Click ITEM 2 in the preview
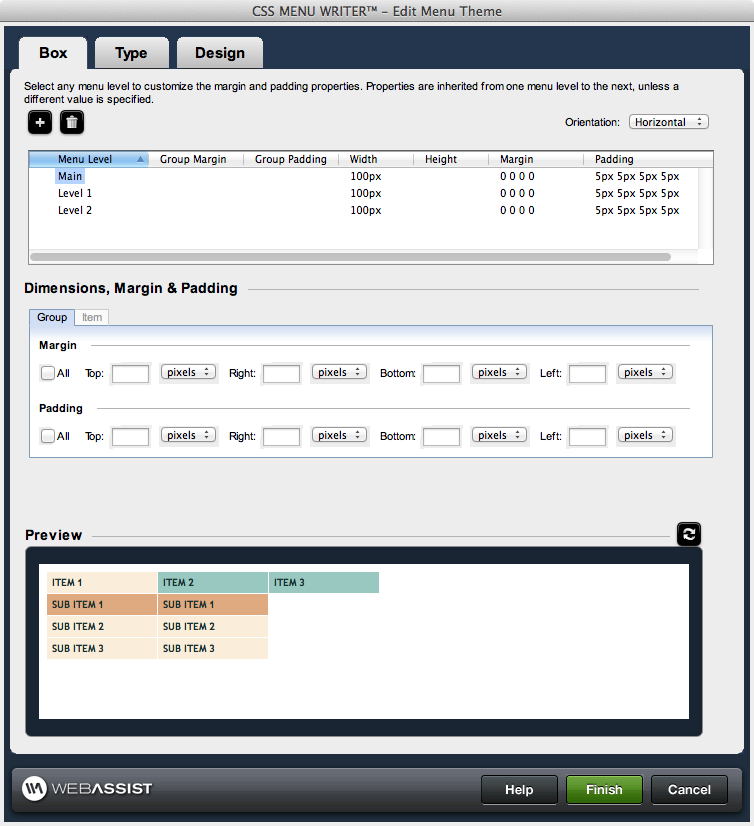Viewport: 754px width, 826px height. point(213,583)
